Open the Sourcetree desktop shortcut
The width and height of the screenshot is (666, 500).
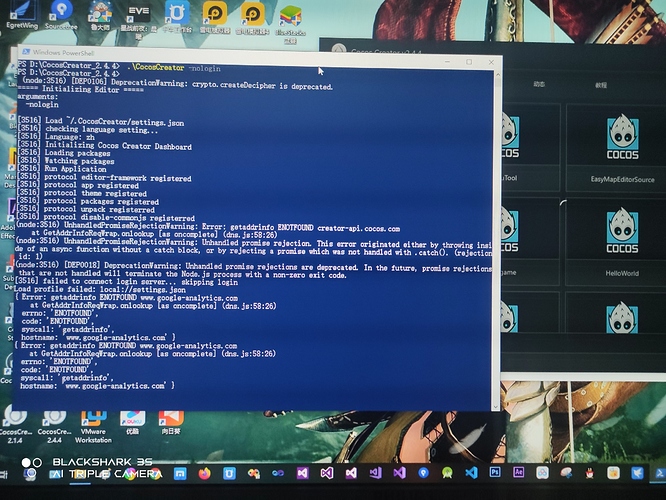(61, 15)
